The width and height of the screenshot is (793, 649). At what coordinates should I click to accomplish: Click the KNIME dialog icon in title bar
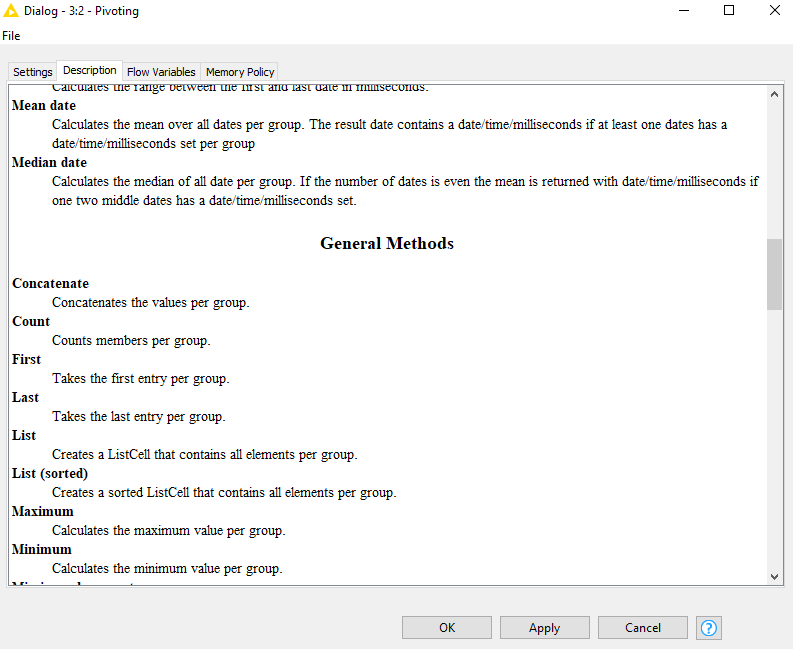tap(12, 11)
